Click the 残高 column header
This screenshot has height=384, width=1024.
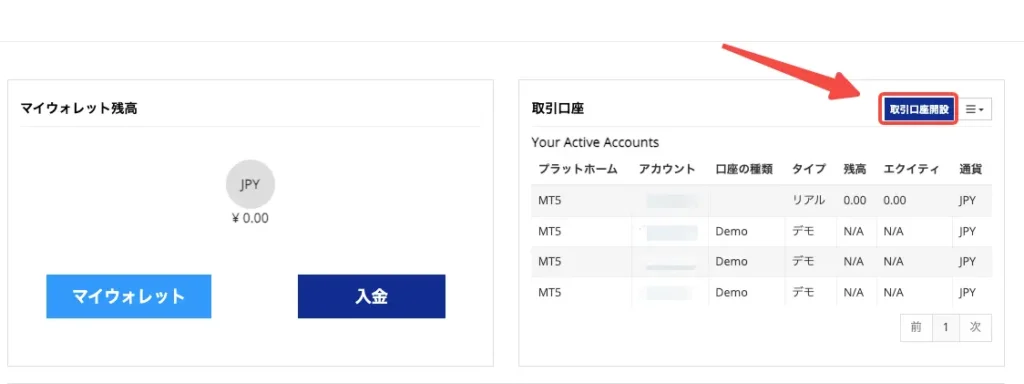(x=854, y=169)
